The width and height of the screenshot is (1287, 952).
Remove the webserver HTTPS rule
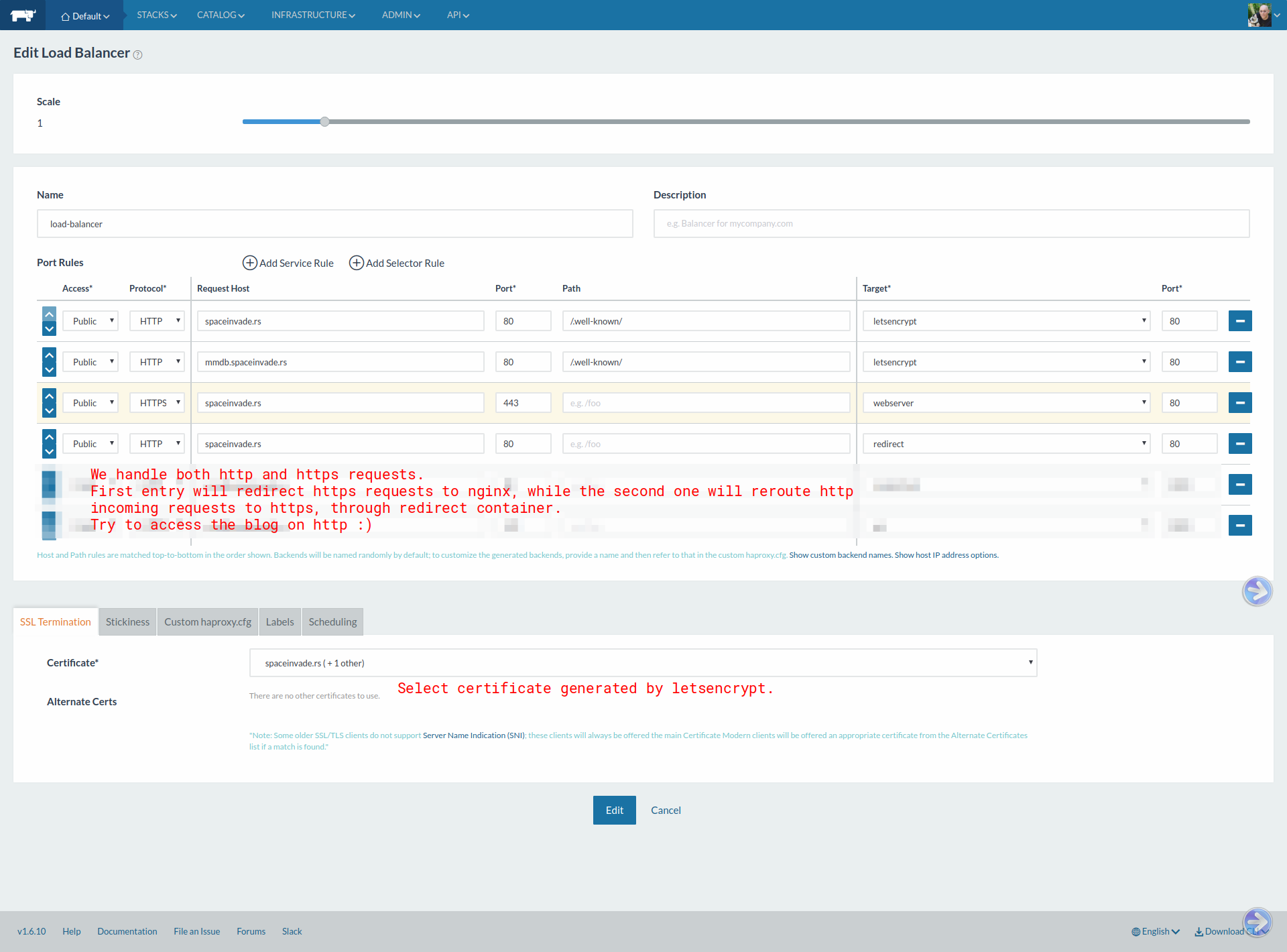pos(1240,403)
